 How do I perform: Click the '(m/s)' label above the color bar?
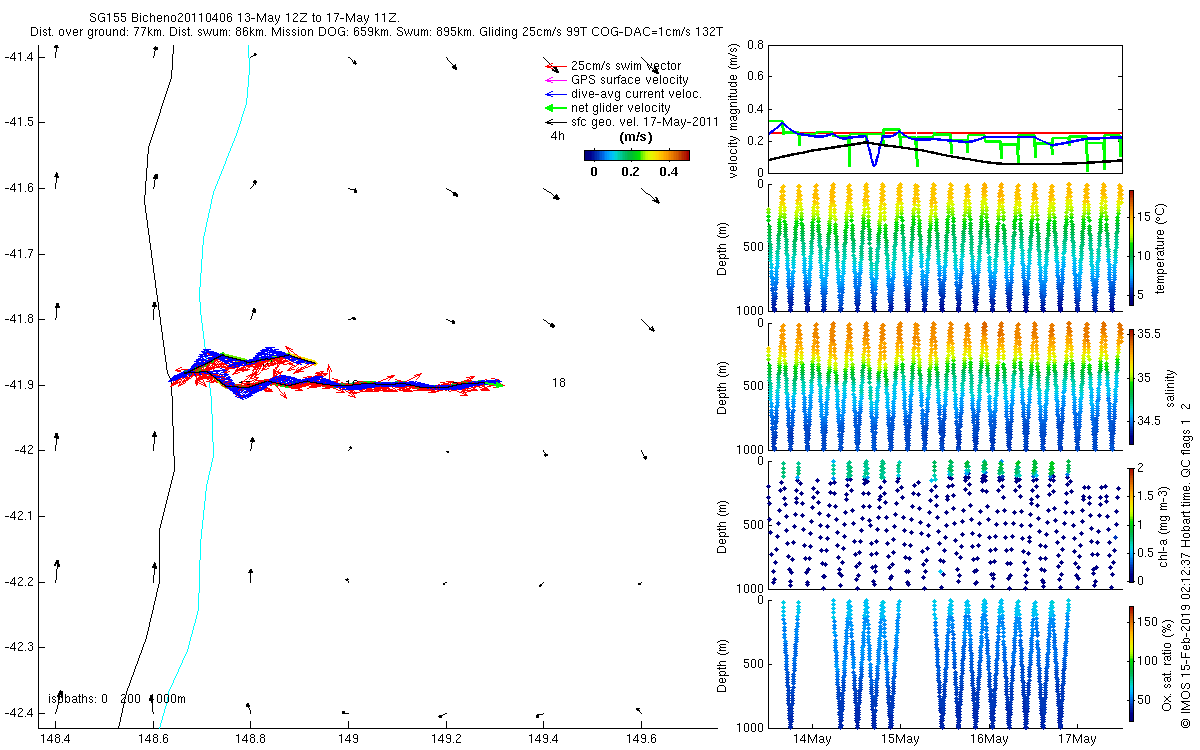[636, 137]
